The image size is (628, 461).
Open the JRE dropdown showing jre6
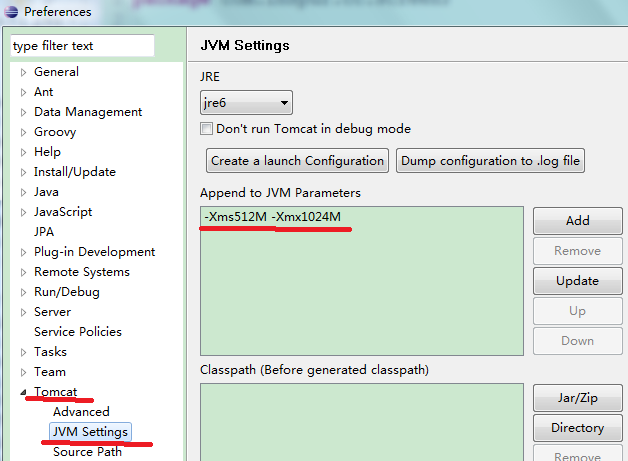(246, 103)
